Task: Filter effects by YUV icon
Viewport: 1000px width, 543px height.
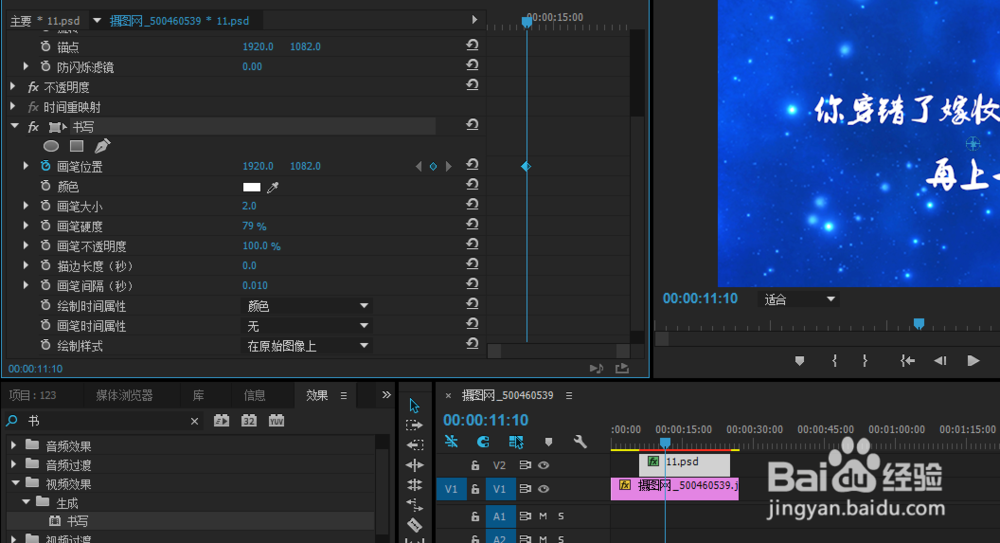Action: (x=276, y=420)
